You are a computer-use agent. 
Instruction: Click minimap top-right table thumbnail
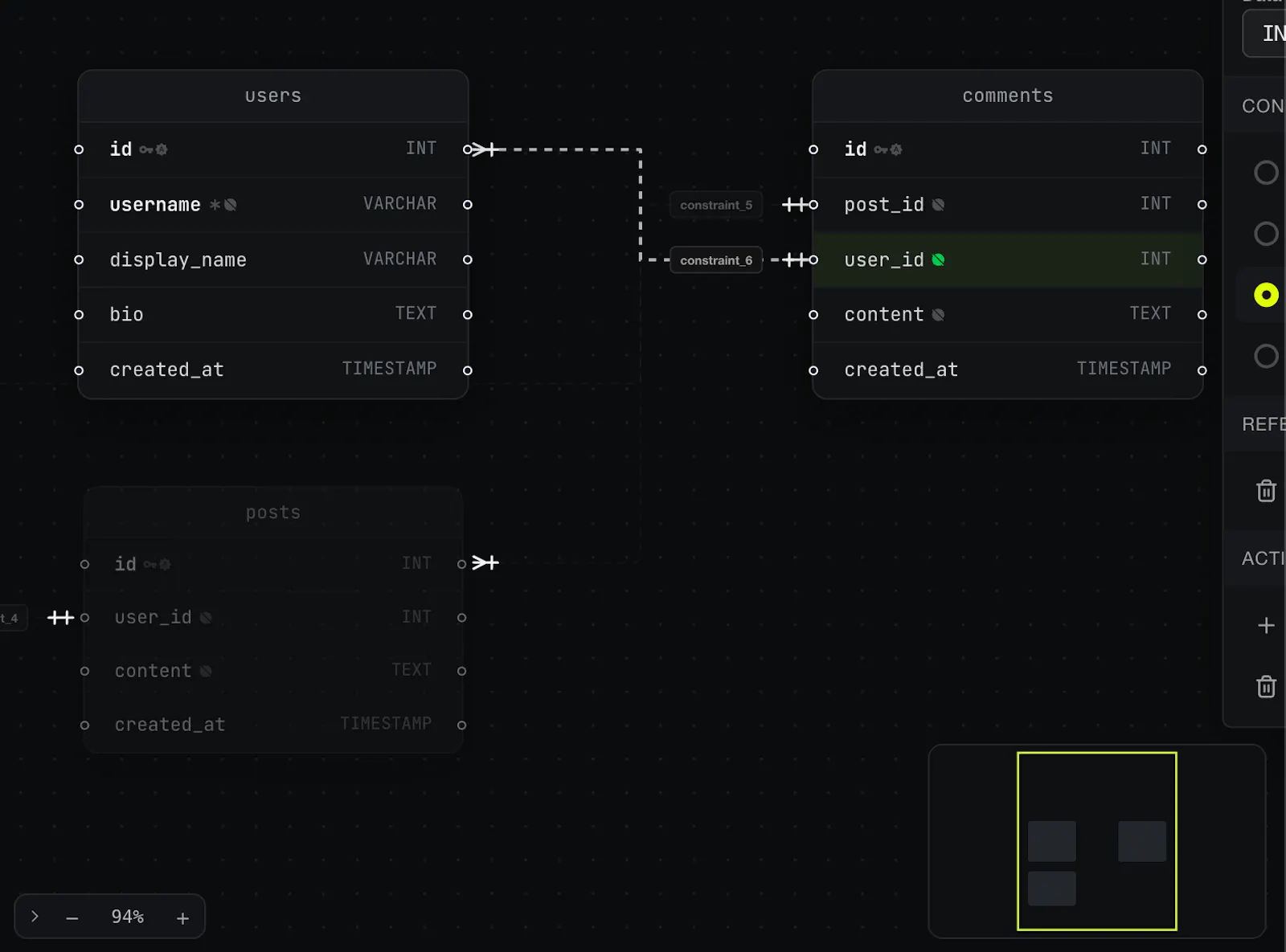(1142, 841)
